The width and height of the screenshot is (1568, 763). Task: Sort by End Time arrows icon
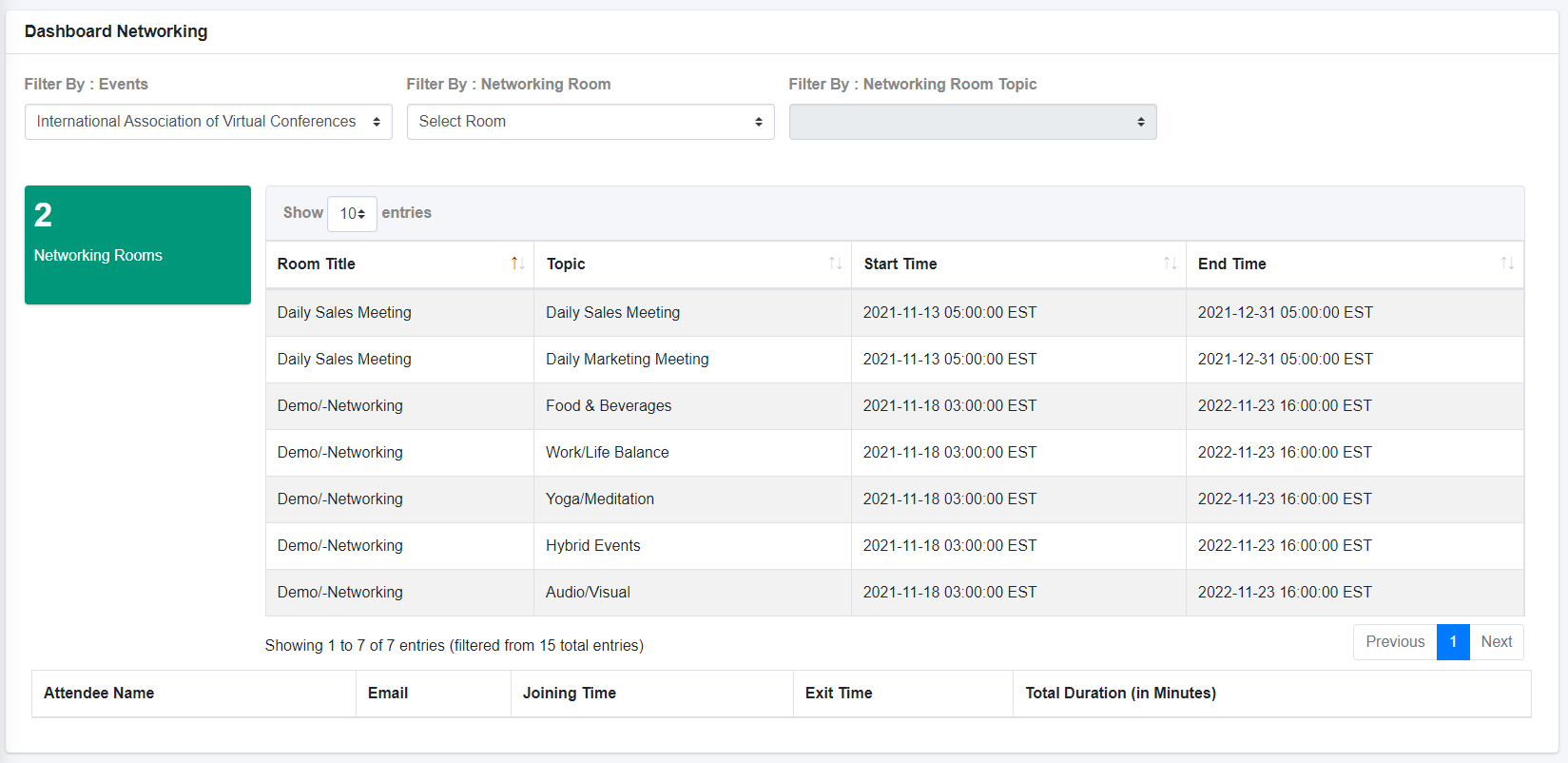1507,264
